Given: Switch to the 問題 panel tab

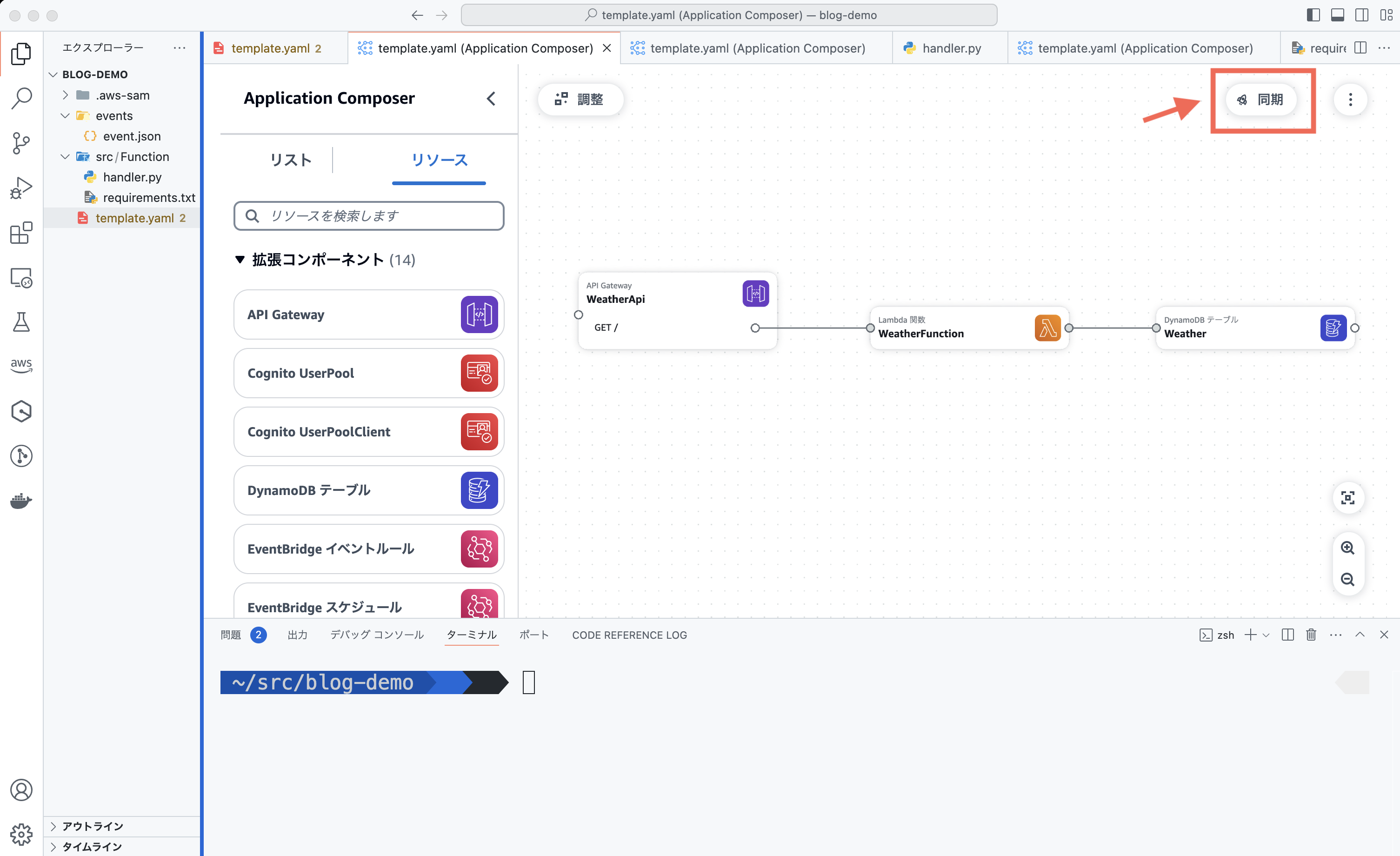Looking at the screenshot, I should 231,635.
